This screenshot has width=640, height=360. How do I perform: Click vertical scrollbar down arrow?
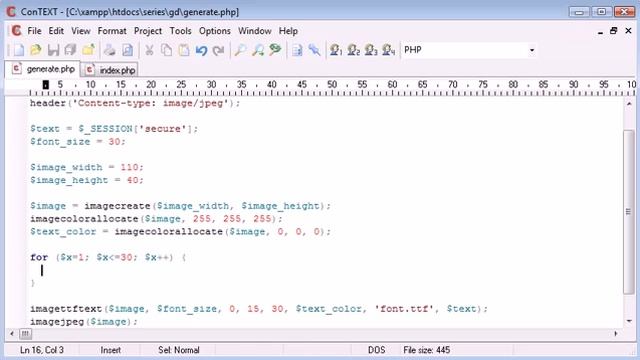pos(629,321)
